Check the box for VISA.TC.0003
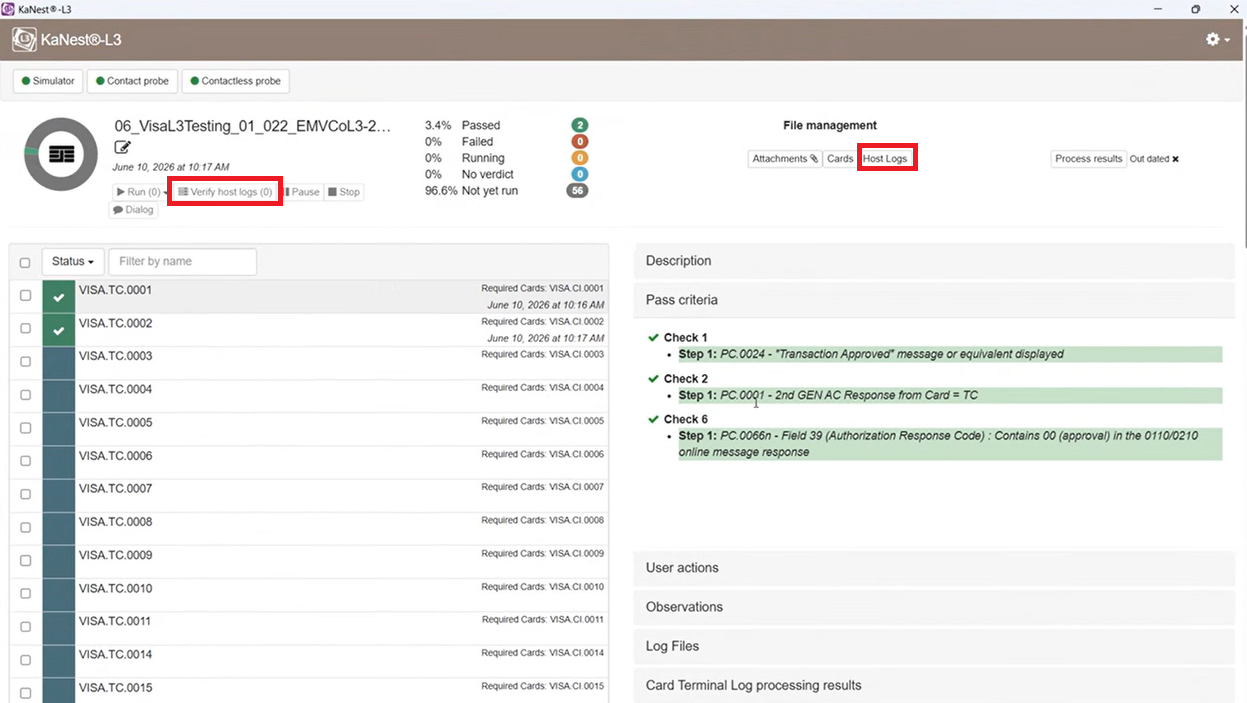Screen dimensions: 1247x703 pos(25,362)
